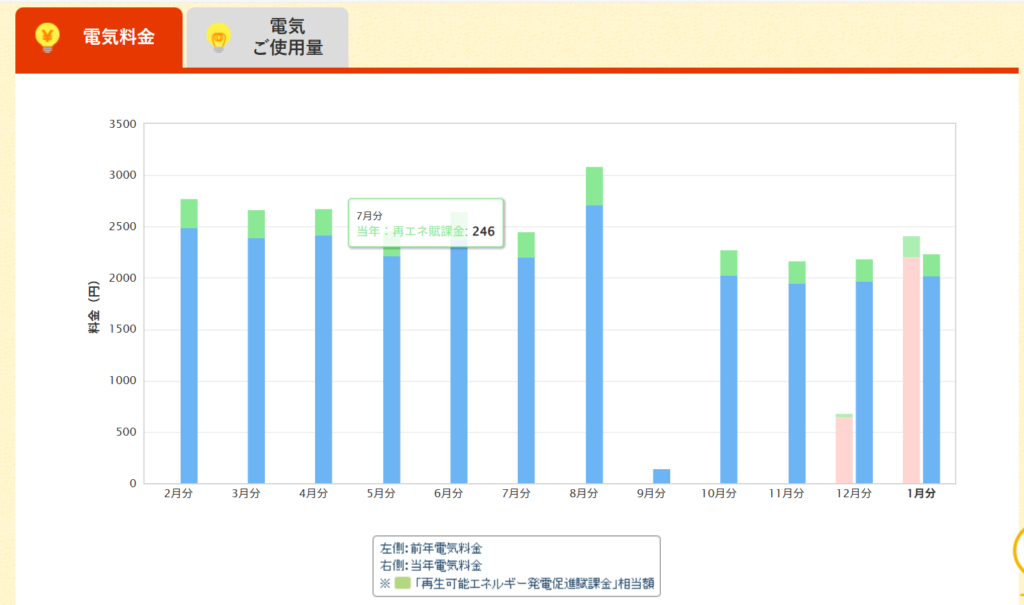Select the tiny blue bar for 9月分

[661, 476]
